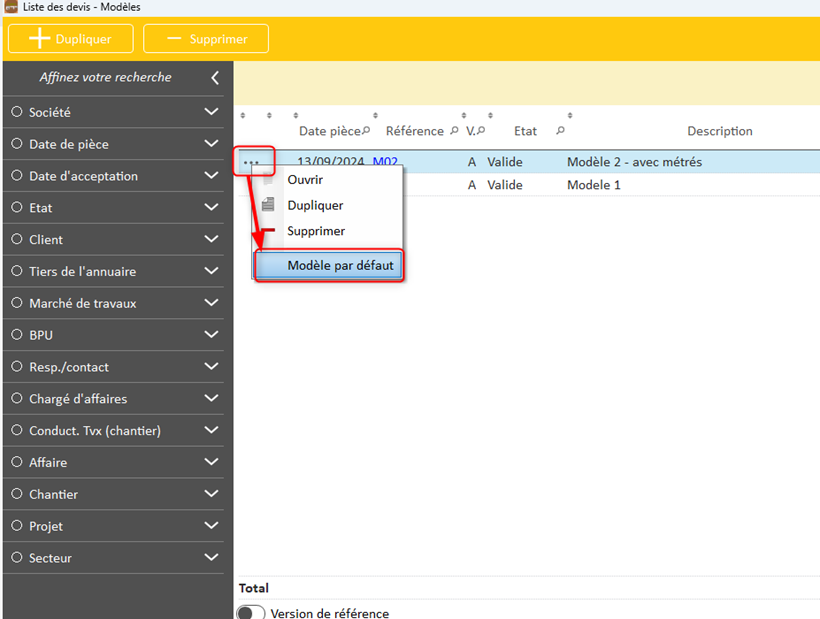Expand the Marché de travaux filter chevron
This screenshot has height=619, width=820.
click(211, 303)
